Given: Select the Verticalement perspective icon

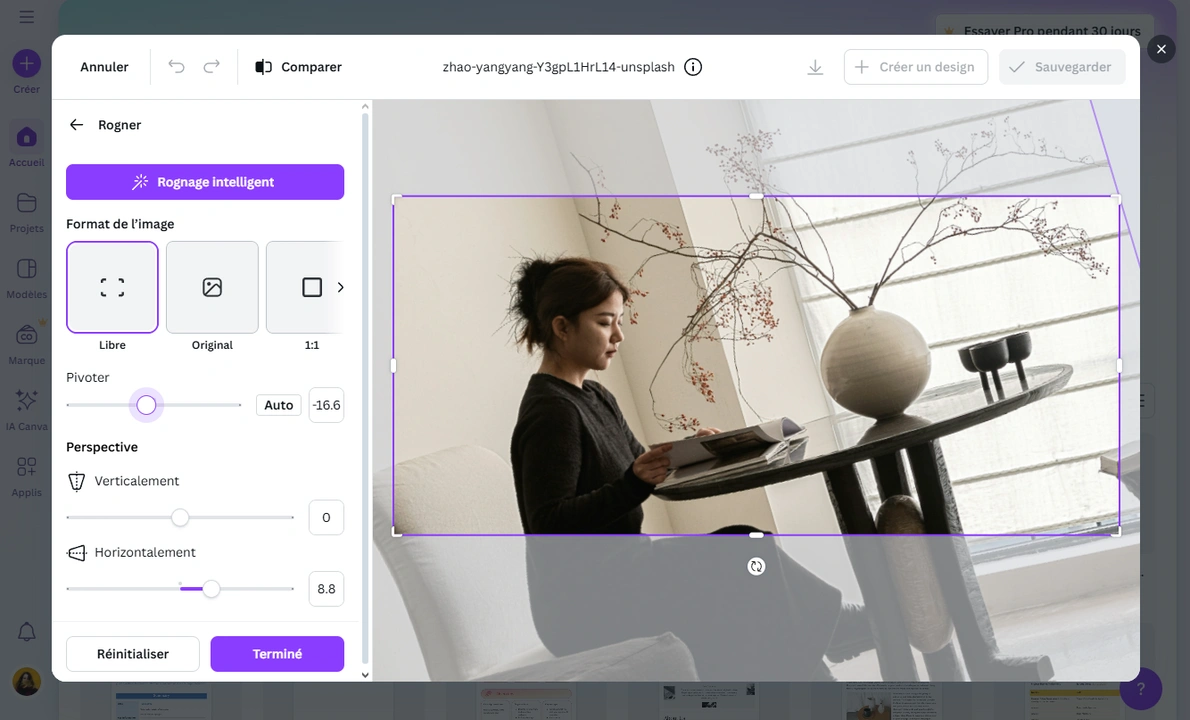Looking at the screenshot, I should (76, 481).
